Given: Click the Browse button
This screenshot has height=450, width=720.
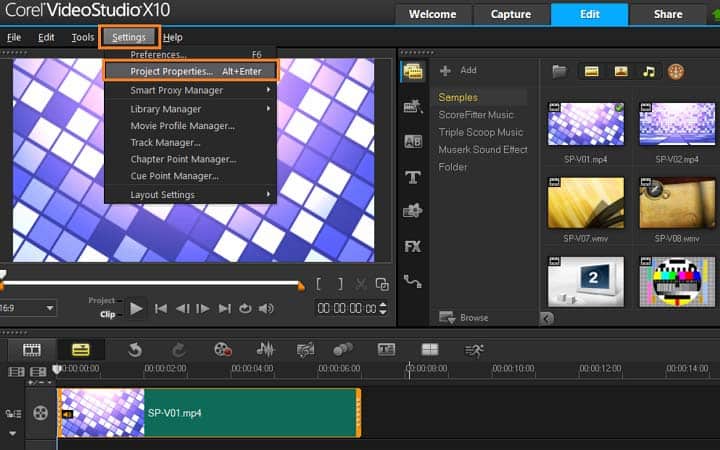Looking at the screenshot, I should point(464,317).
